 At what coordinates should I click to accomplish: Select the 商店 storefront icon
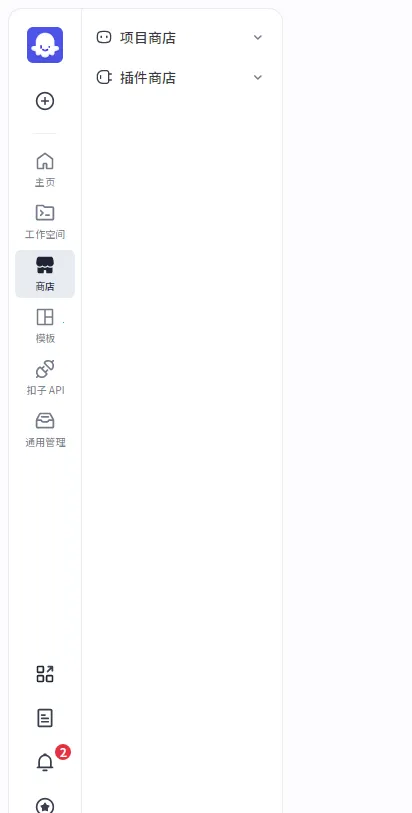click(45, 265)
